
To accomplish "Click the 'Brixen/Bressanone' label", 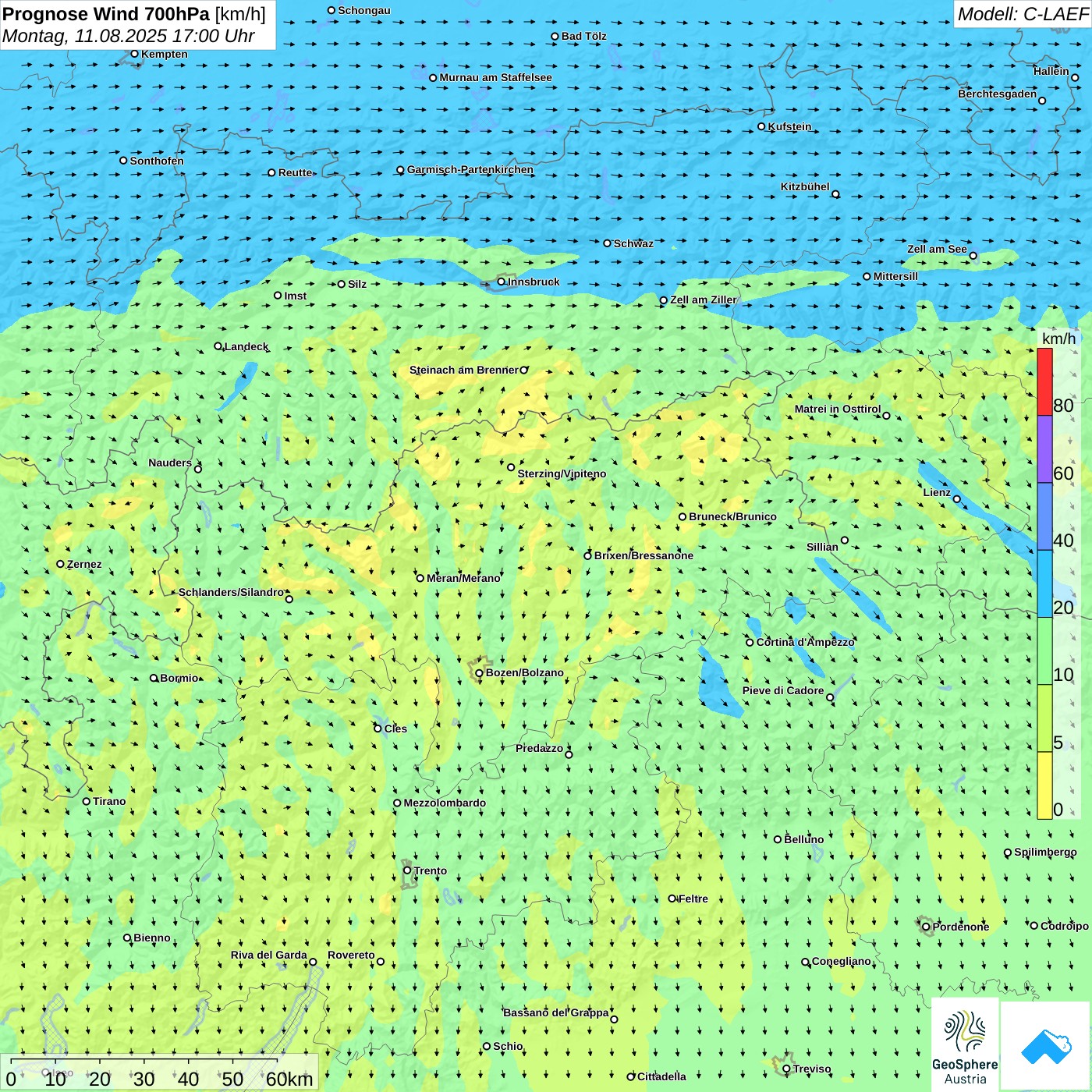I will 643,555.
